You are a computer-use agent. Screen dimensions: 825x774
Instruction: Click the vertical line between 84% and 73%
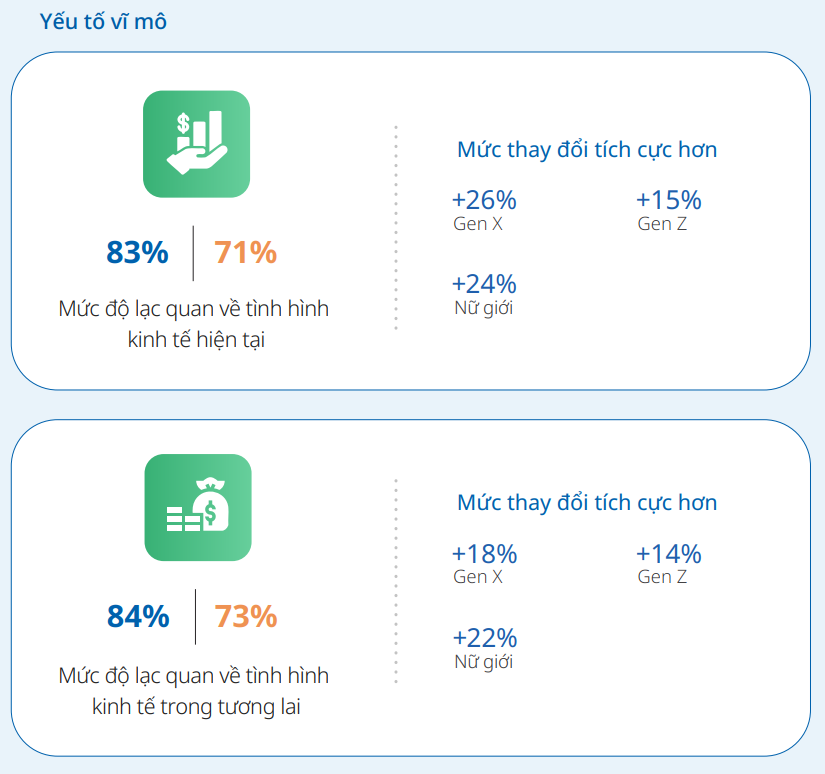click(x=195, y=617)
